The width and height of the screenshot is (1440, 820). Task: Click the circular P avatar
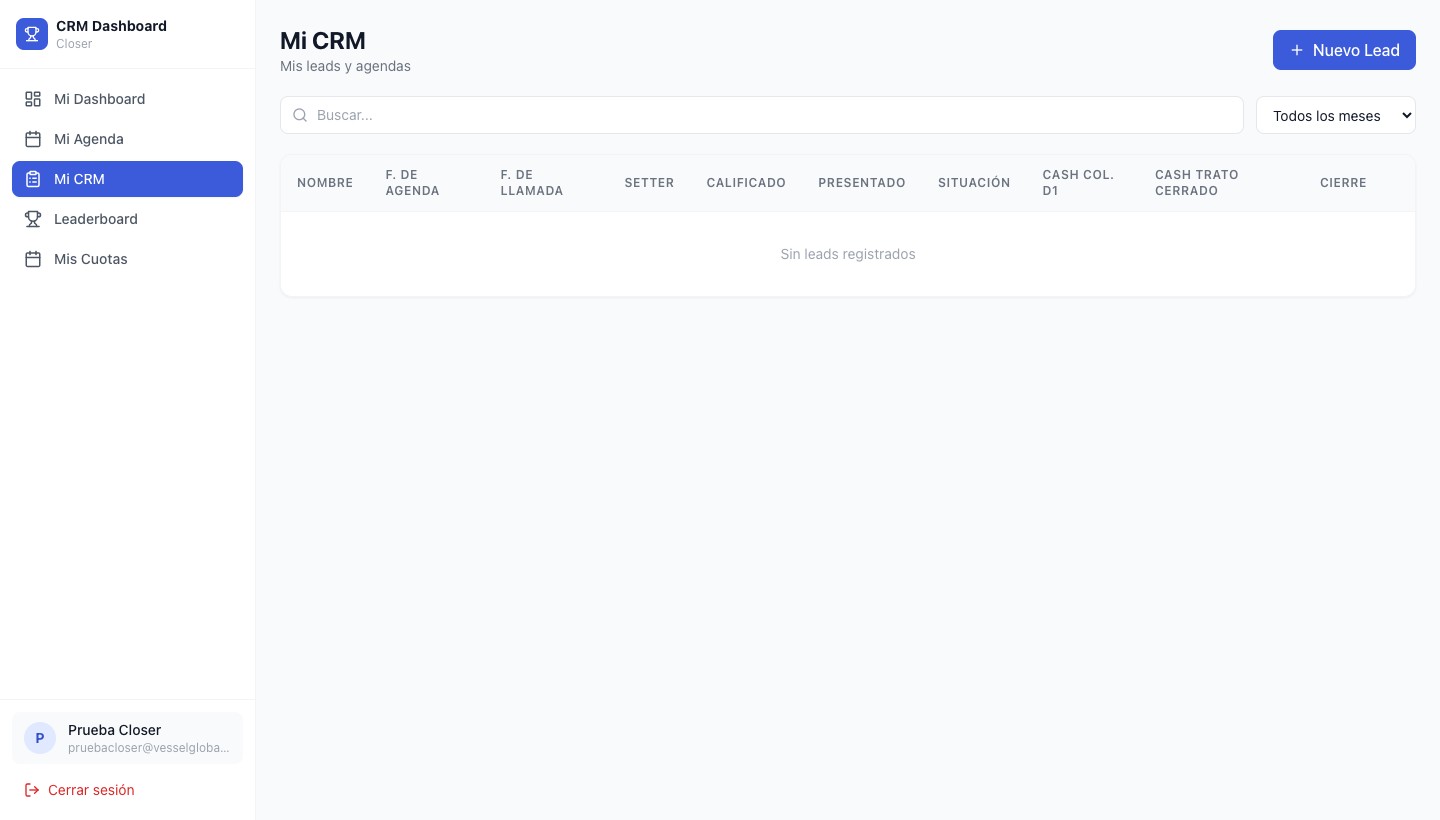point(39,738)
